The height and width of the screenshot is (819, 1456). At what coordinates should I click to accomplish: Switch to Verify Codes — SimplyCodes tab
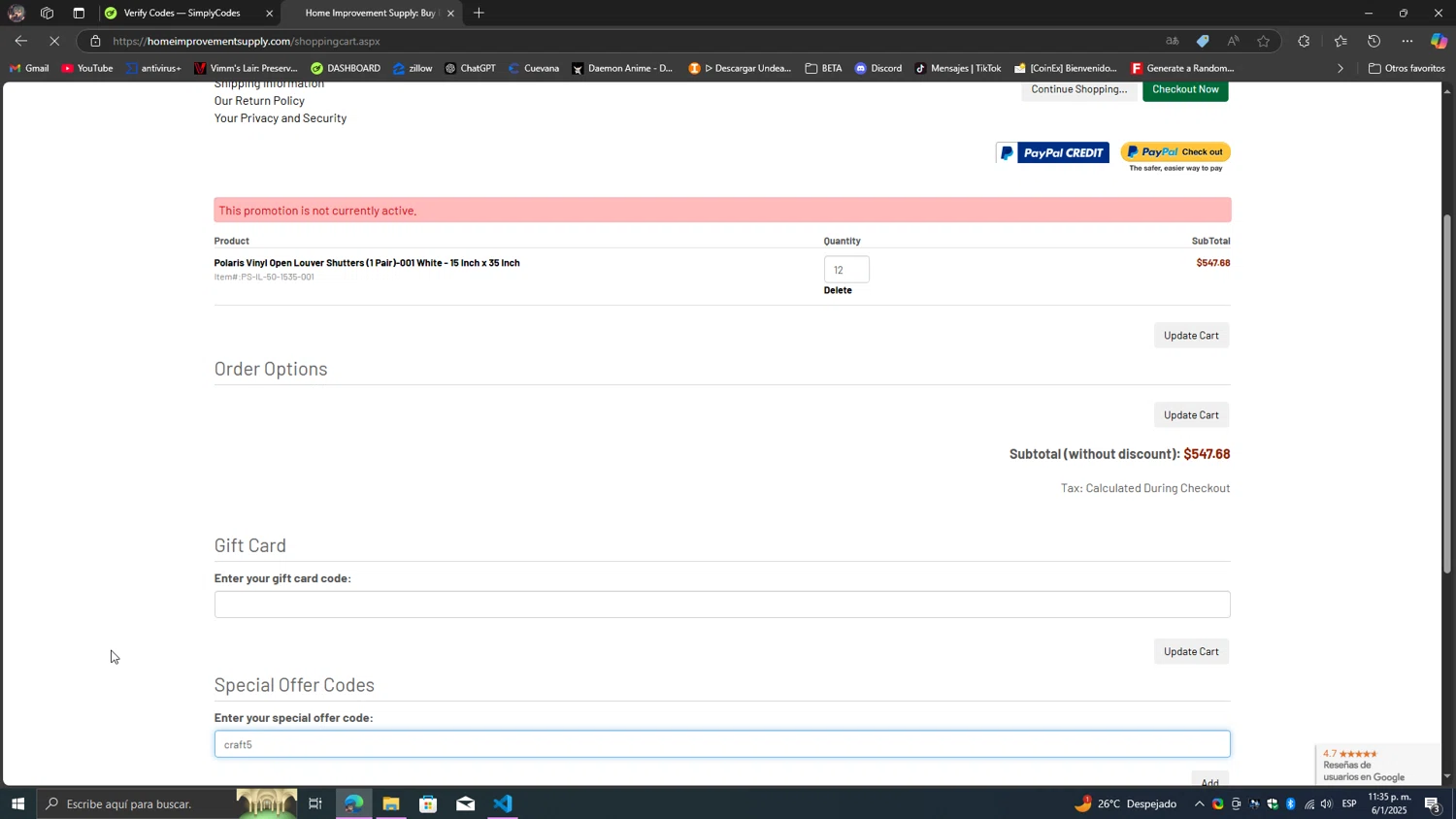click(x=182, y=14)
